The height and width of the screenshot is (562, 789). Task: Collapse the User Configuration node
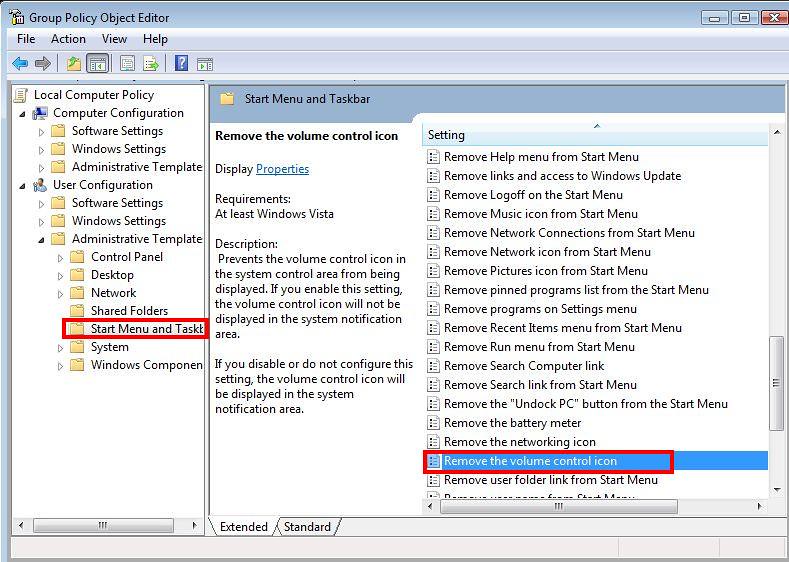(22, 186)
